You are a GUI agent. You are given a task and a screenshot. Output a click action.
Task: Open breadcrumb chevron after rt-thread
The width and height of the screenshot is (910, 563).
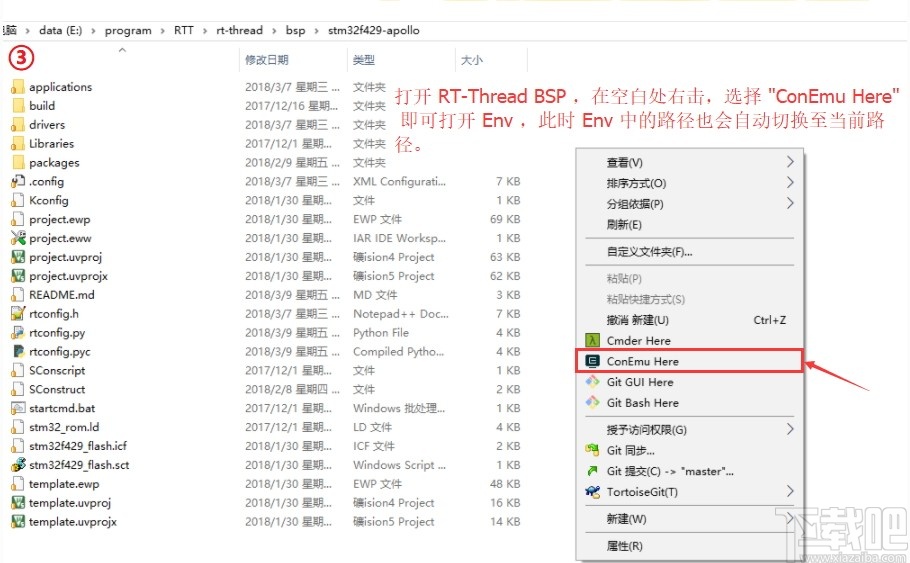click(x=274, y=31)
